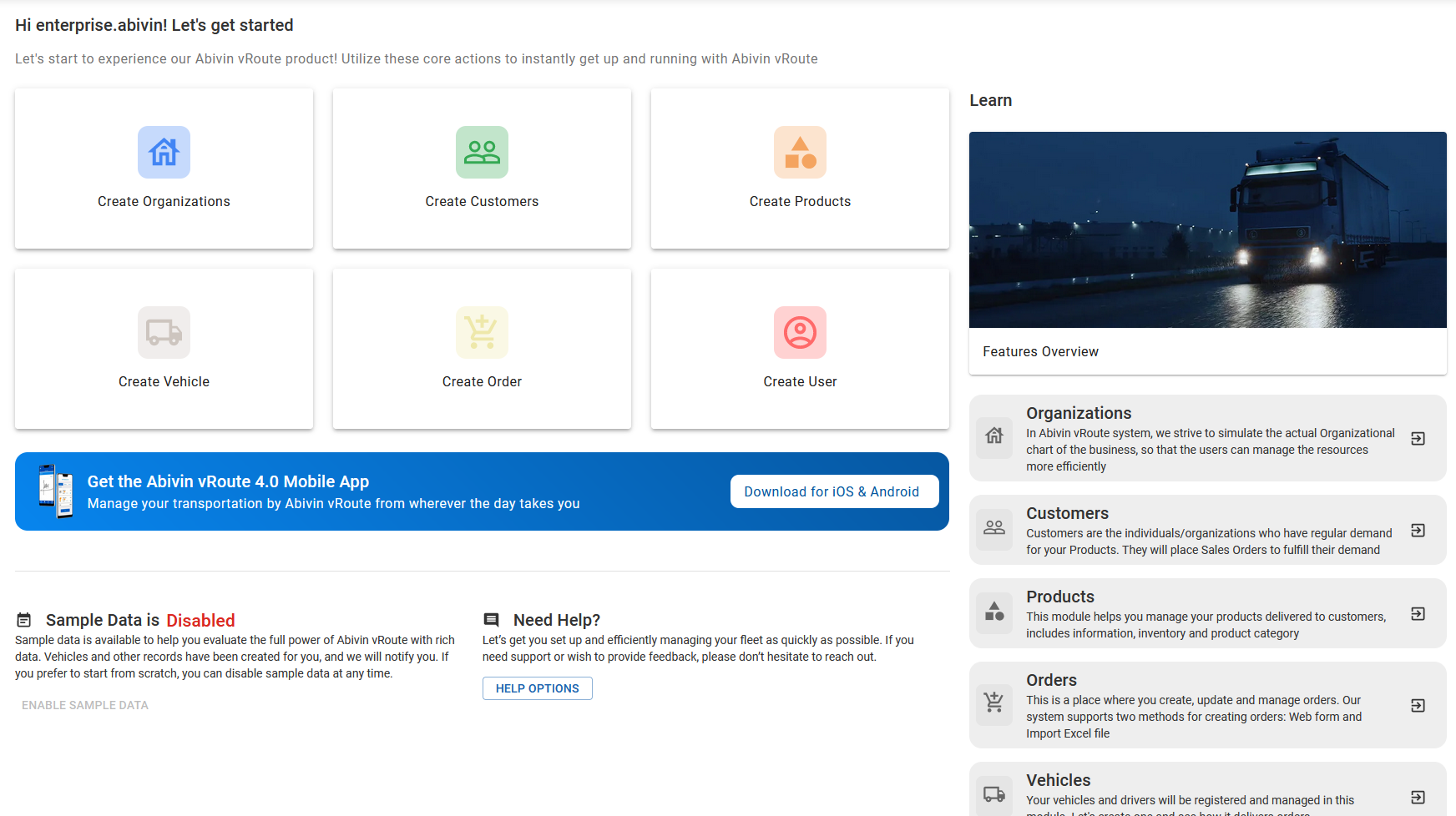This screenshot has width=1456, height=816.
Task: Click the Organizations heading in Learn list
Action: (1079, 413)
